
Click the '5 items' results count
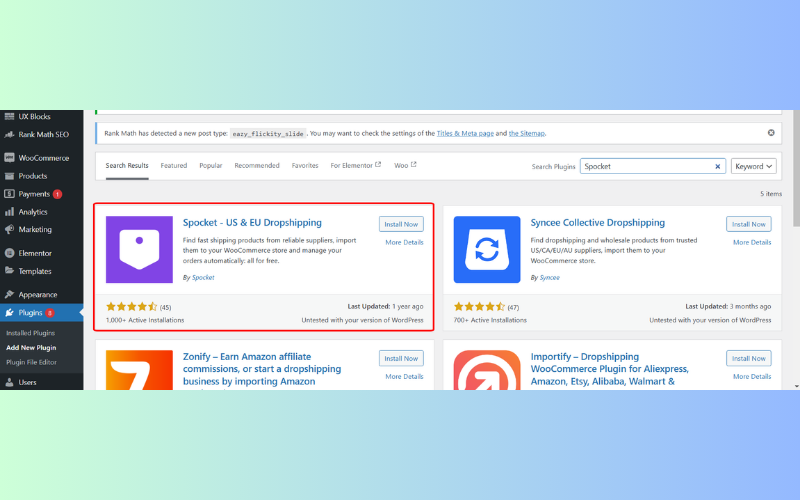click(x=770, y=194)
